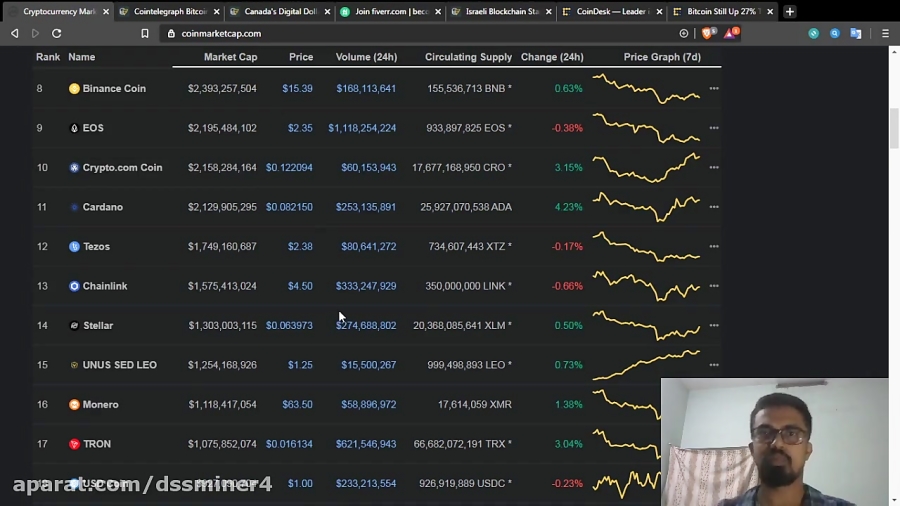900x506 pixels.
Task: Click the UNUS SED LEO logo icon
Action: coord(74,365)
